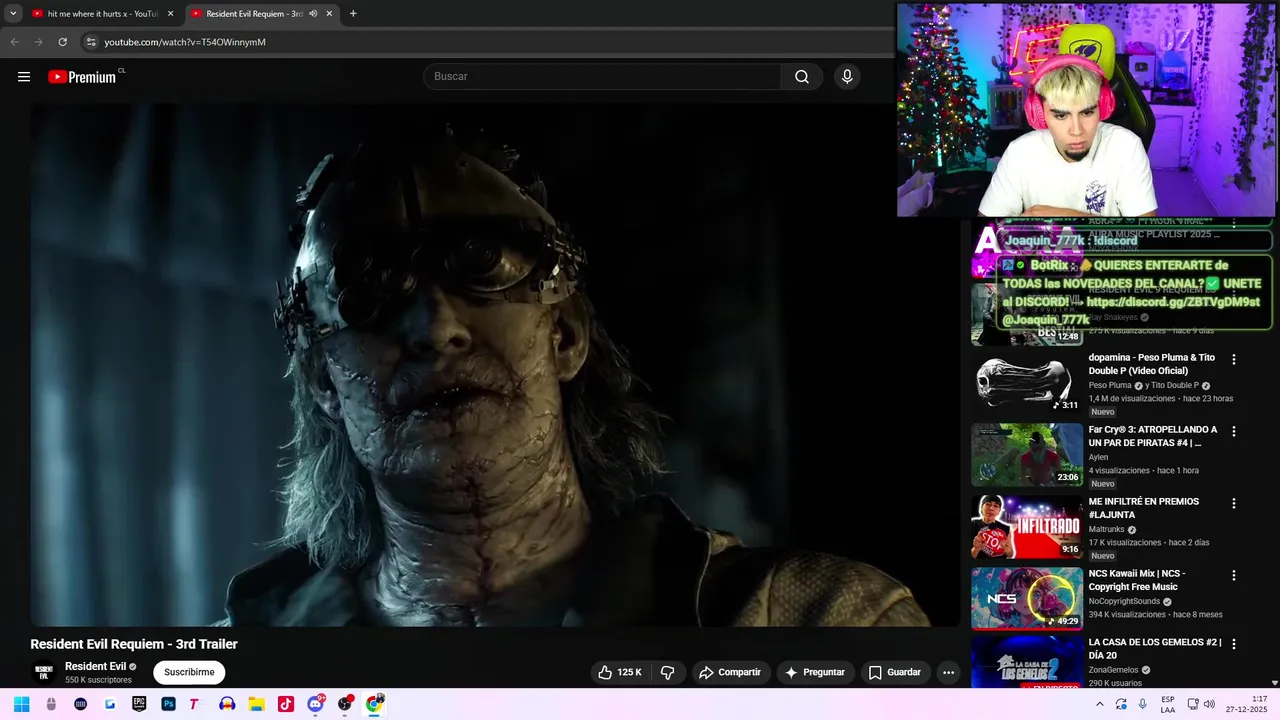1280x720 pixels.
Task: Open OBS Studio from the taskbar
Action: click(x=345, y=704)
